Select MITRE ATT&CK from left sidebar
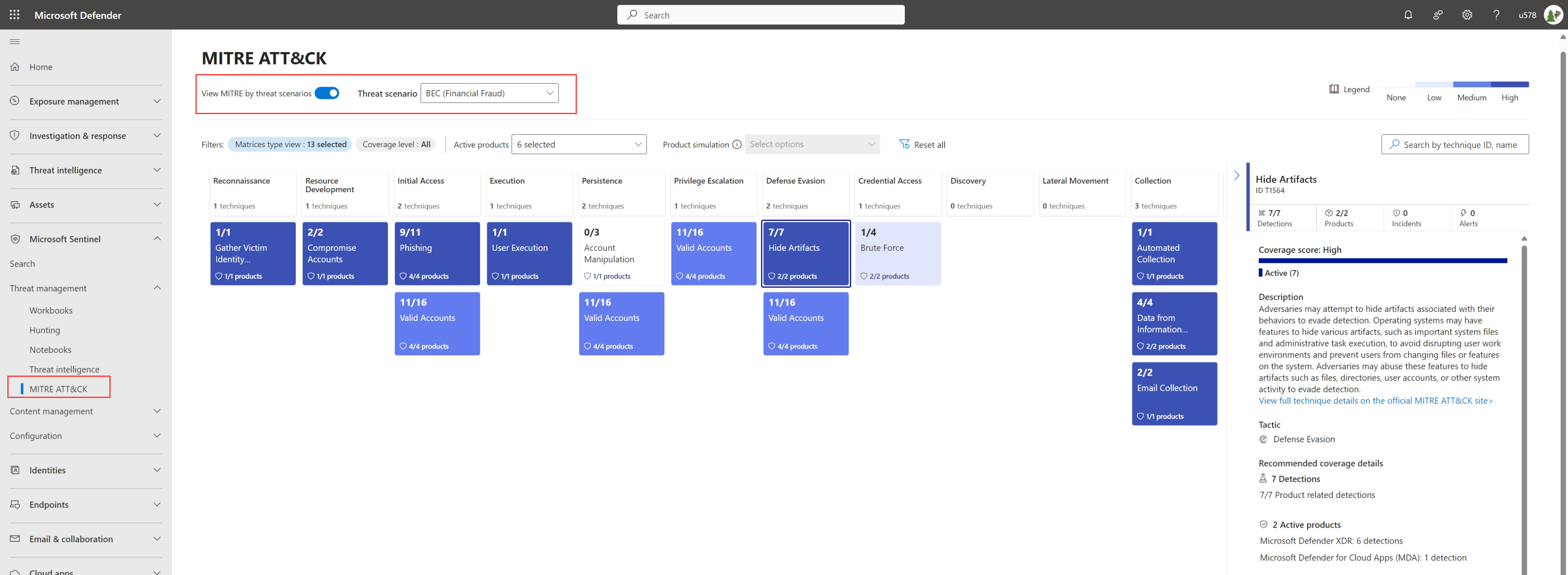Screen dimensions: 1568x575 click(x=57, y=388)
